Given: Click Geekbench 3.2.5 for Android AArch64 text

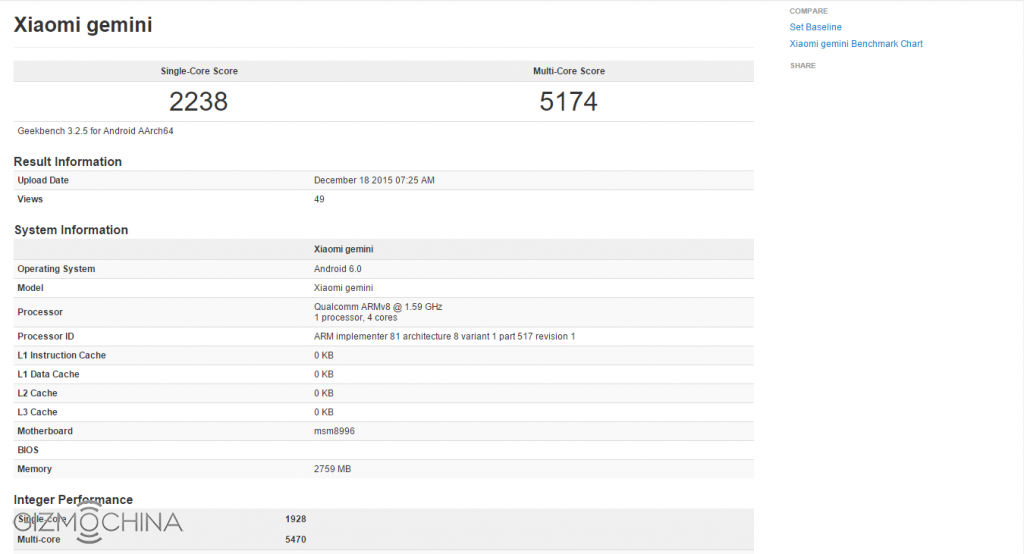Looking at the screenshot, I should [95, 131].
